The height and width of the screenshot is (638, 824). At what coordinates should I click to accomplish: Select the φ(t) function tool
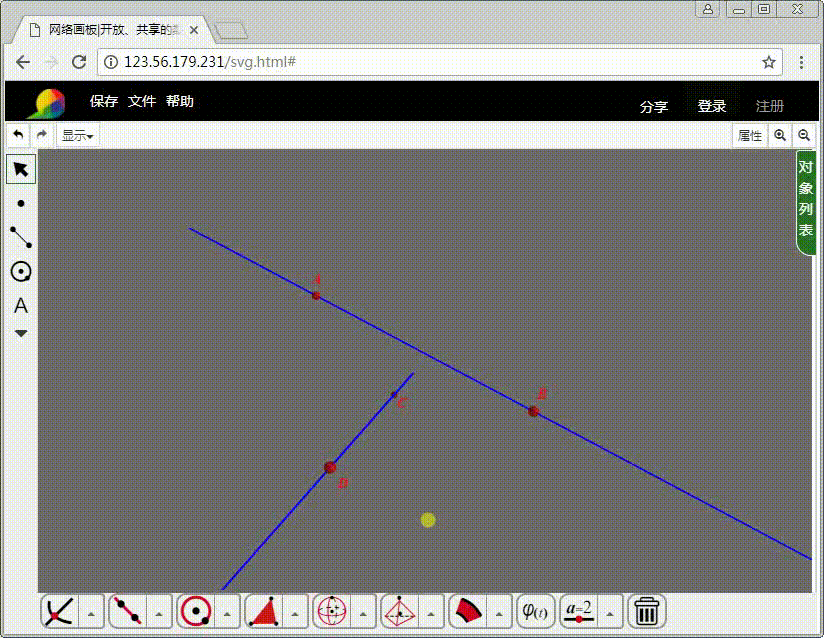click(x=535, y=611)
